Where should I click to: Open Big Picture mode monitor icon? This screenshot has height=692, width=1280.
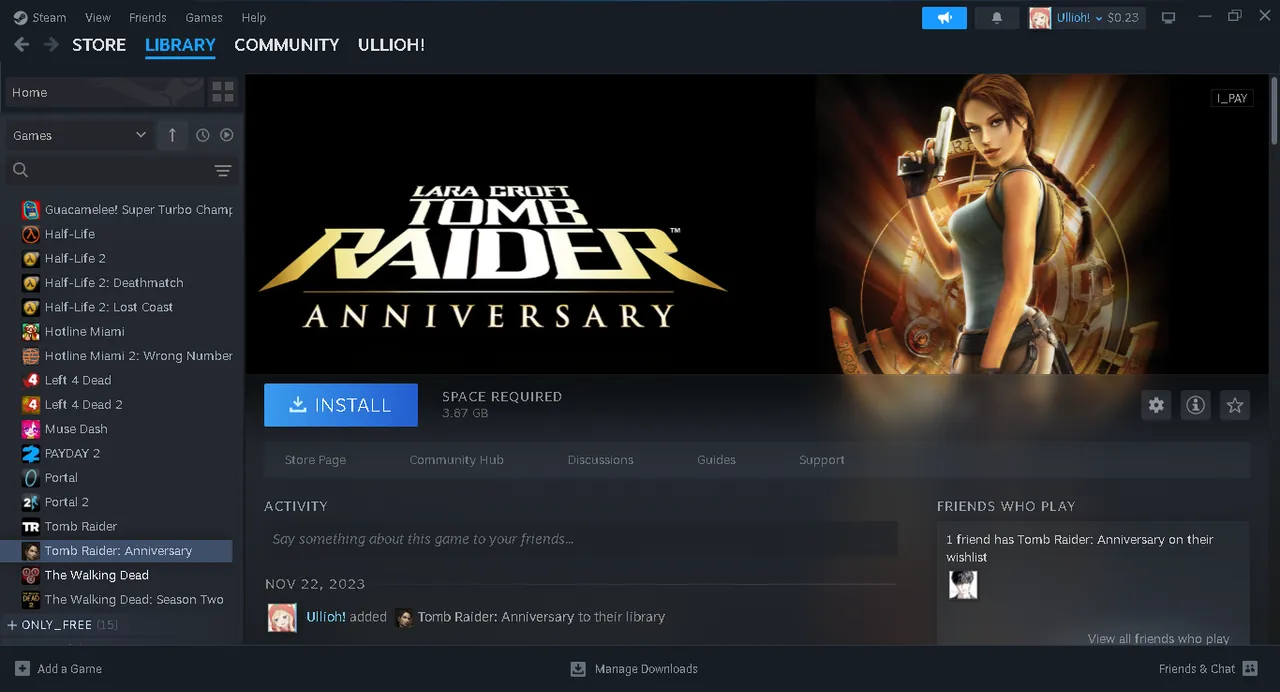[1168, 18]
